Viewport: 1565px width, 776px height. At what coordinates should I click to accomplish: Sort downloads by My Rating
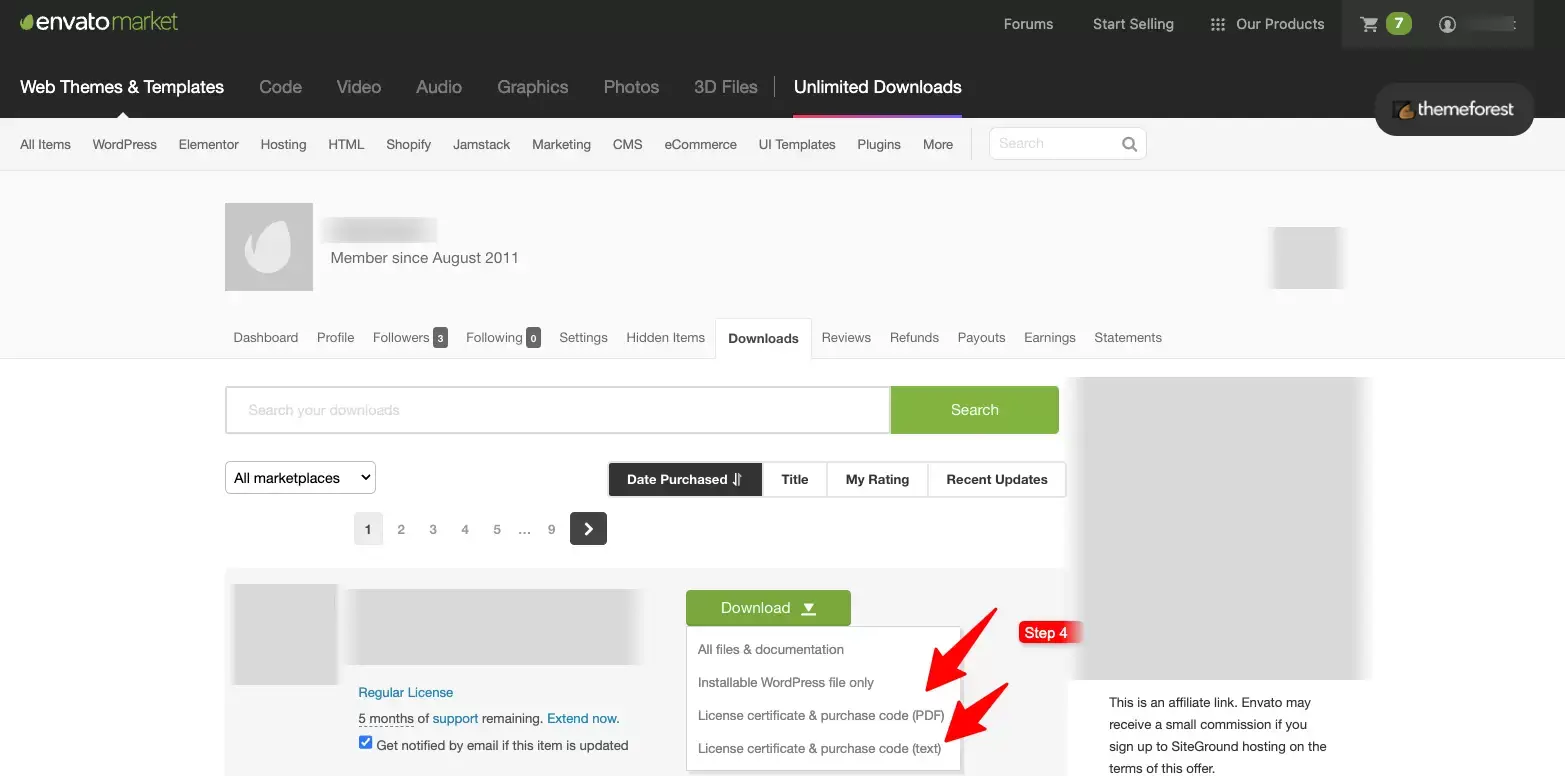877,479
